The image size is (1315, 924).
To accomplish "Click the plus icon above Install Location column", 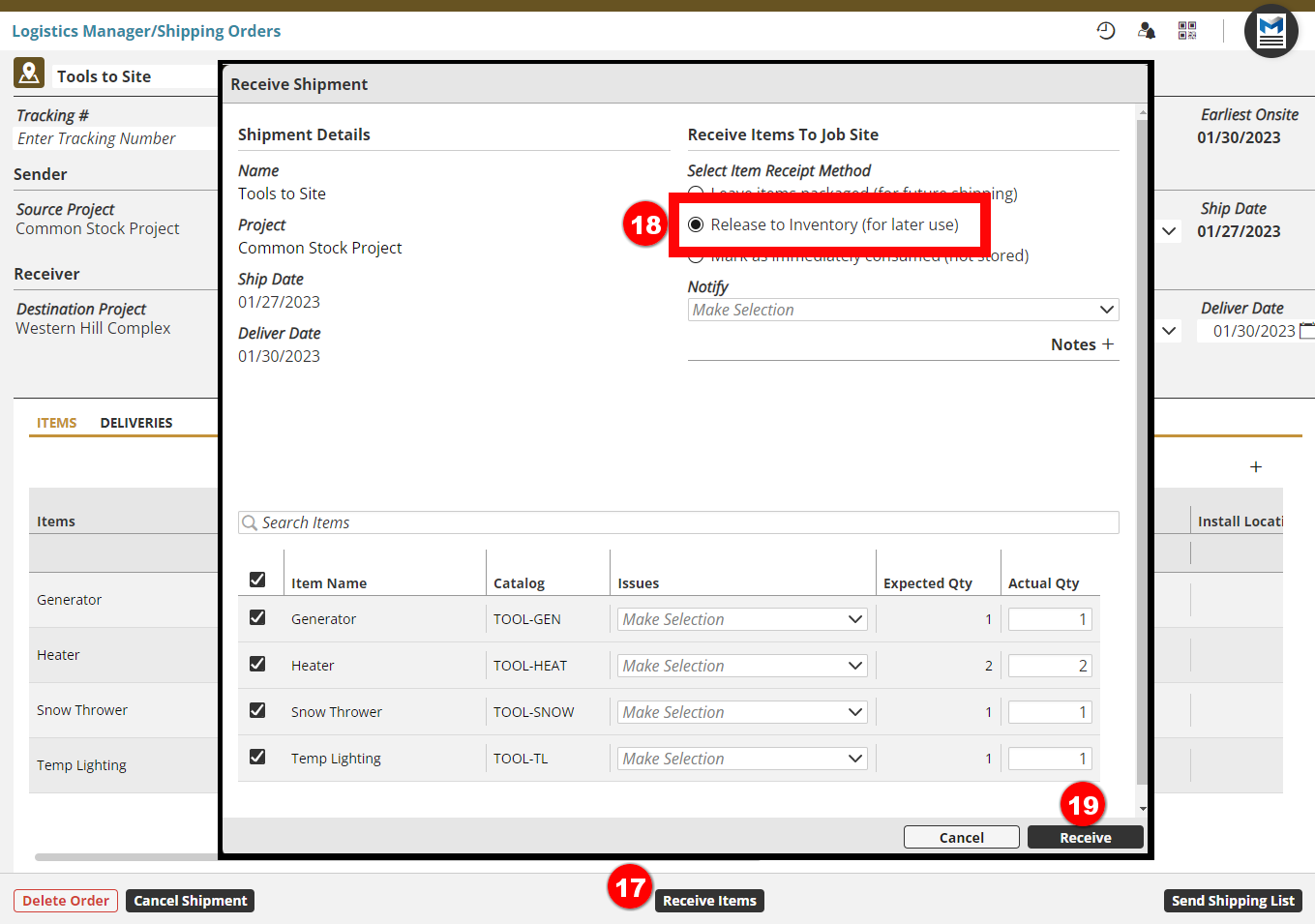I will click(1255, 467).
